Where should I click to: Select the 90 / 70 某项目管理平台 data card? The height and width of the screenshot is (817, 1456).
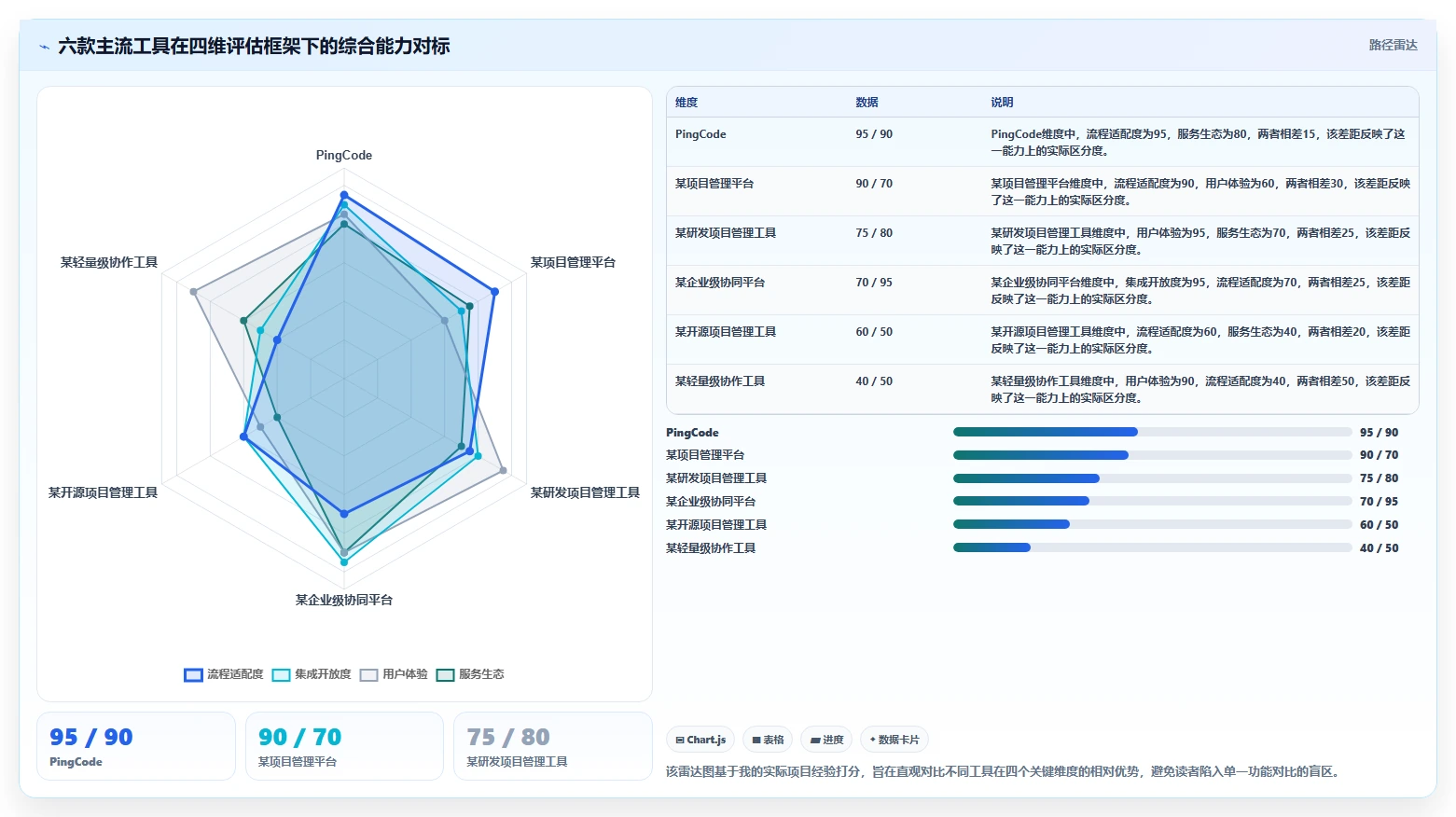344,746
